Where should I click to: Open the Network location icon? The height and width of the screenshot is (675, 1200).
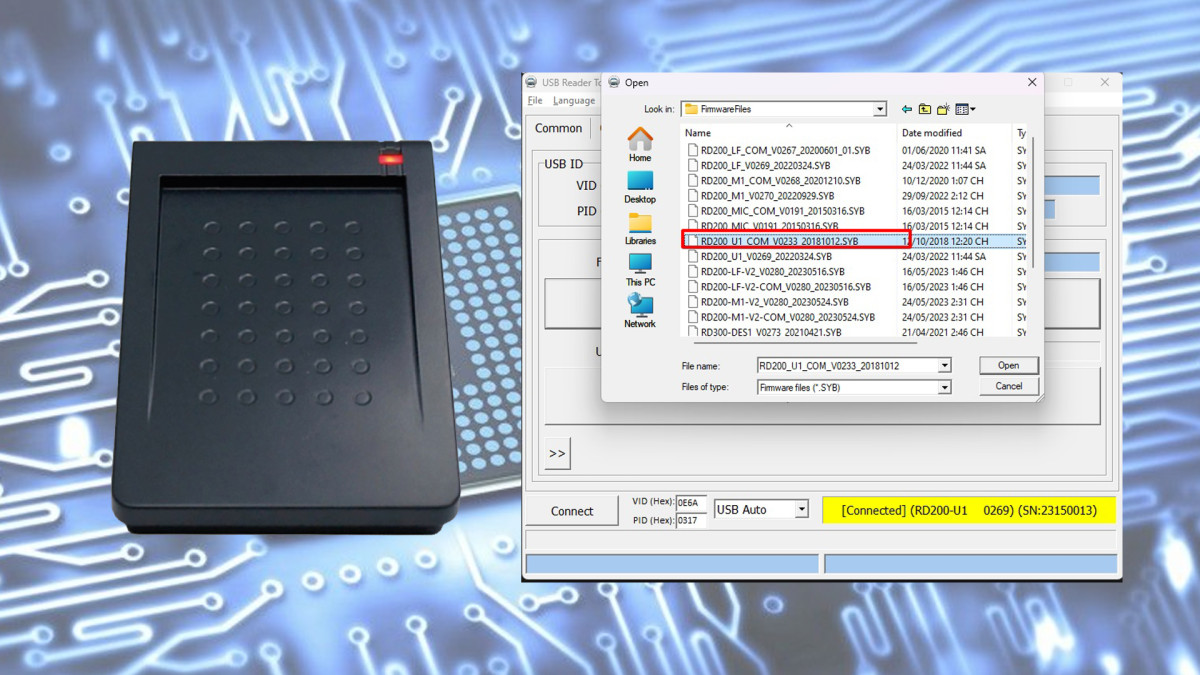pyautogui.click(x=640, y=309)
